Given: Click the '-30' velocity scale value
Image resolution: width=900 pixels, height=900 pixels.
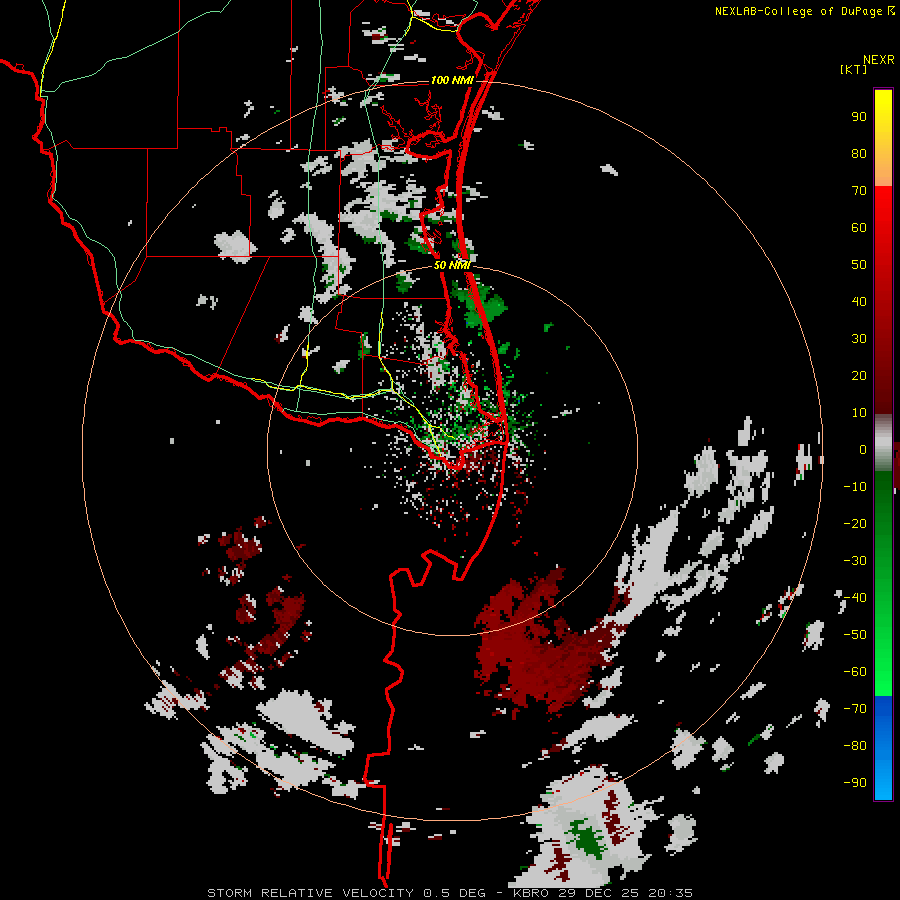Looking at the screenshot, I should (x=855, y=561).
